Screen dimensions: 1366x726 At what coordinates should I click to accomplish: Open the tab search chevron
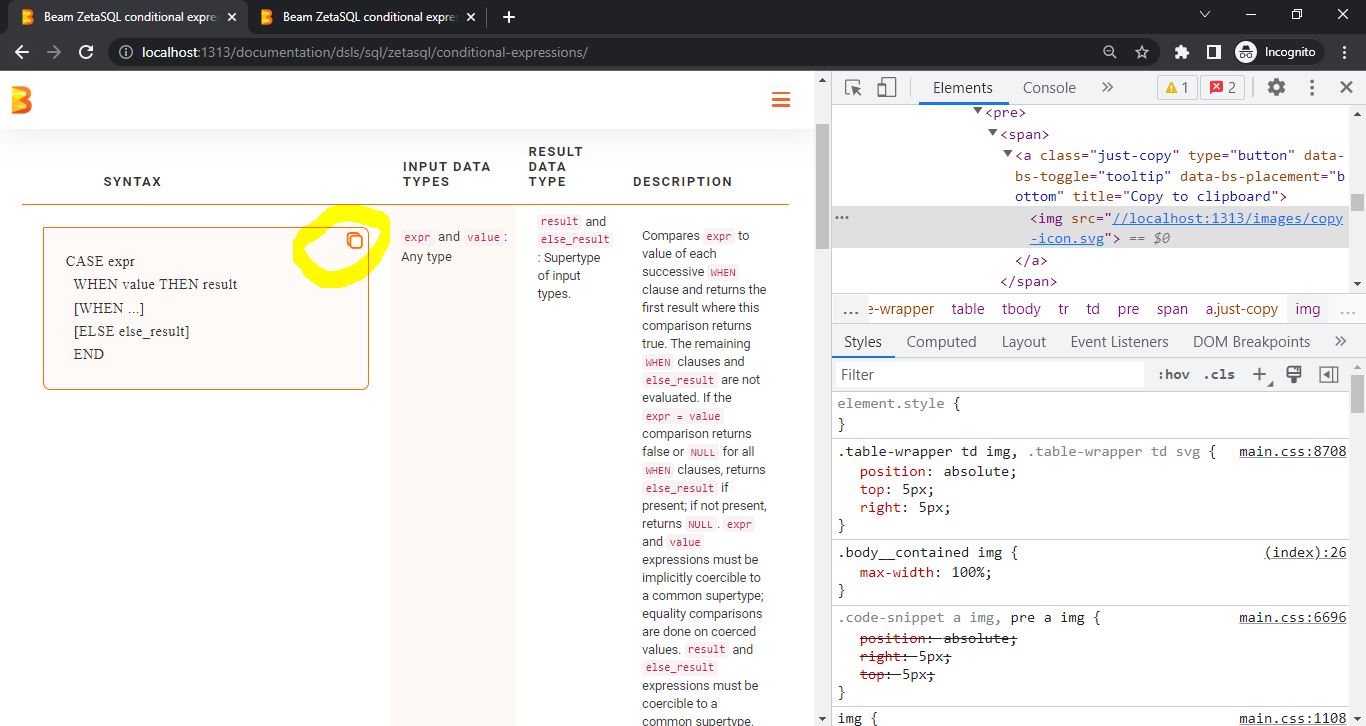[1205, 15]
